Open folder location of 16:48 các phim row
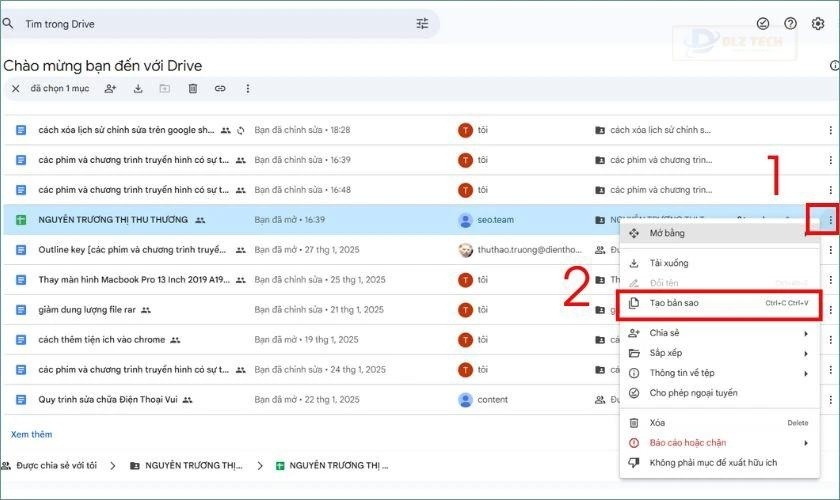The width and height of the screenshot is (840, 500). pyautogui.click(x=654, y=190)
